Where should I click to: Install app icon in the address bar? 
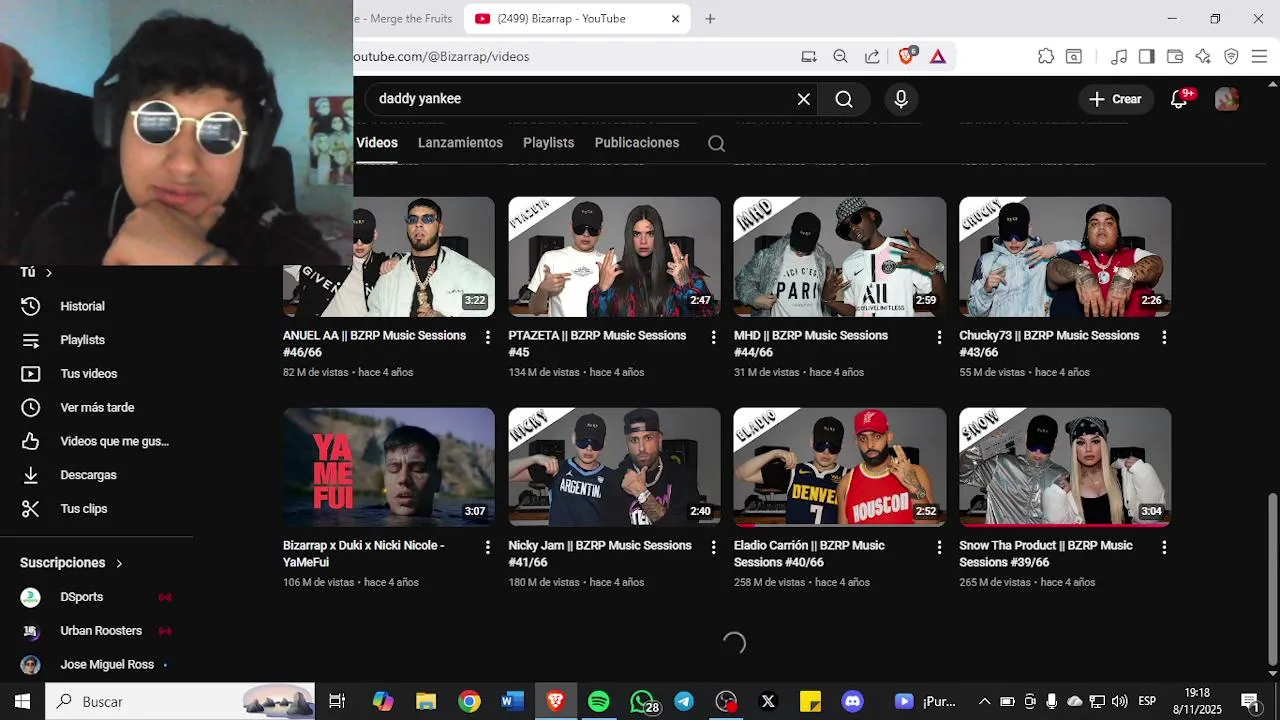(x=809, y=57)
